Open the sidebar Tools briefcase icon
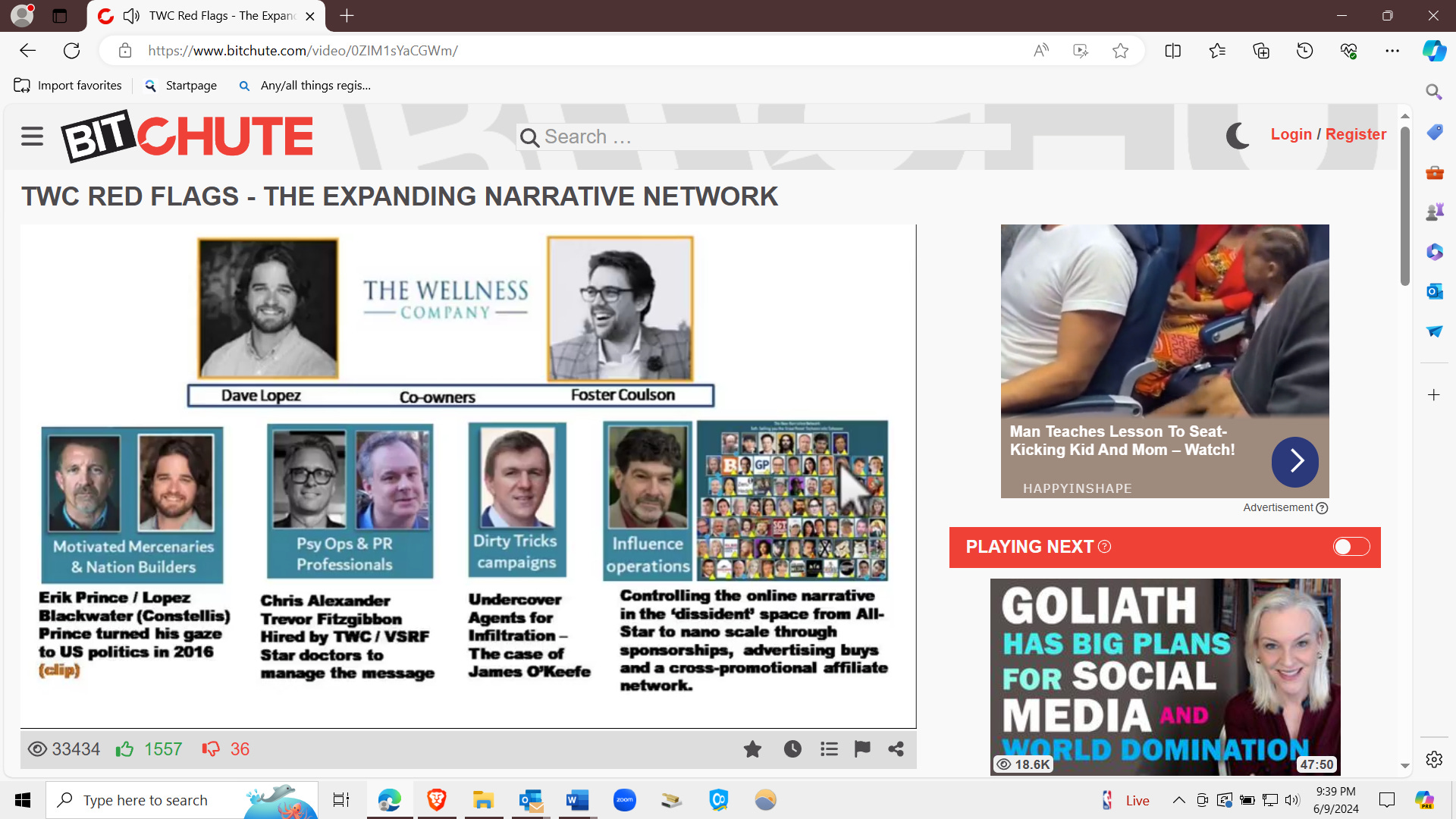Screen dimensions: 1456x819 [x=1434, y=172]
